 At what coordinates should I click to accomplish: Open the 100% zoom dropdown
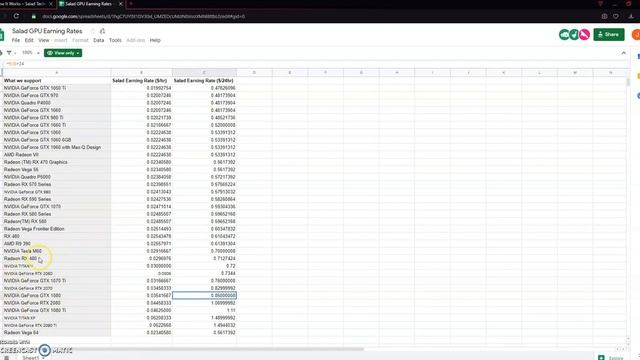[31, 53]
